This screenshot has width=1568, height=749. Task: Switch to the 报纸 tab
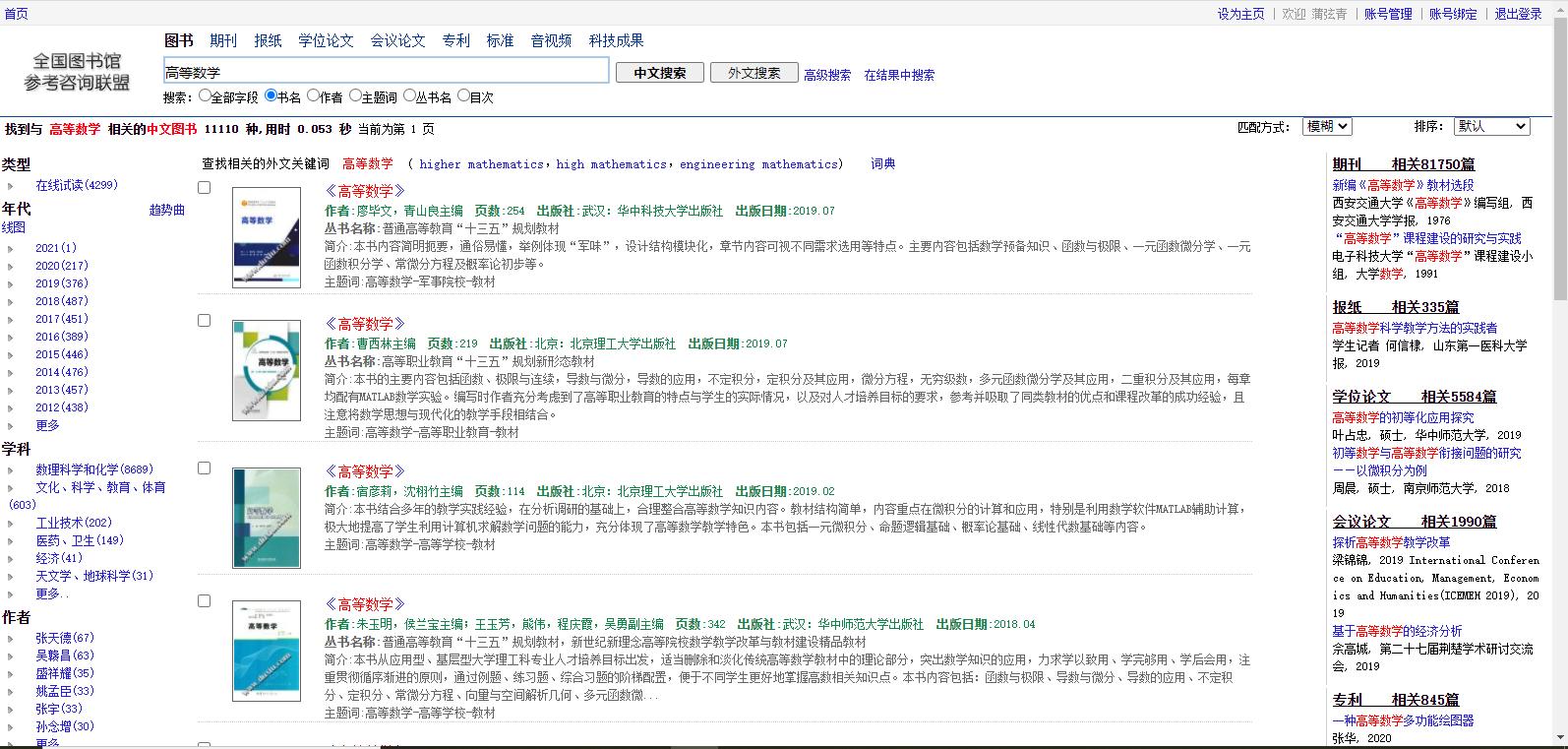pos(268,40)
